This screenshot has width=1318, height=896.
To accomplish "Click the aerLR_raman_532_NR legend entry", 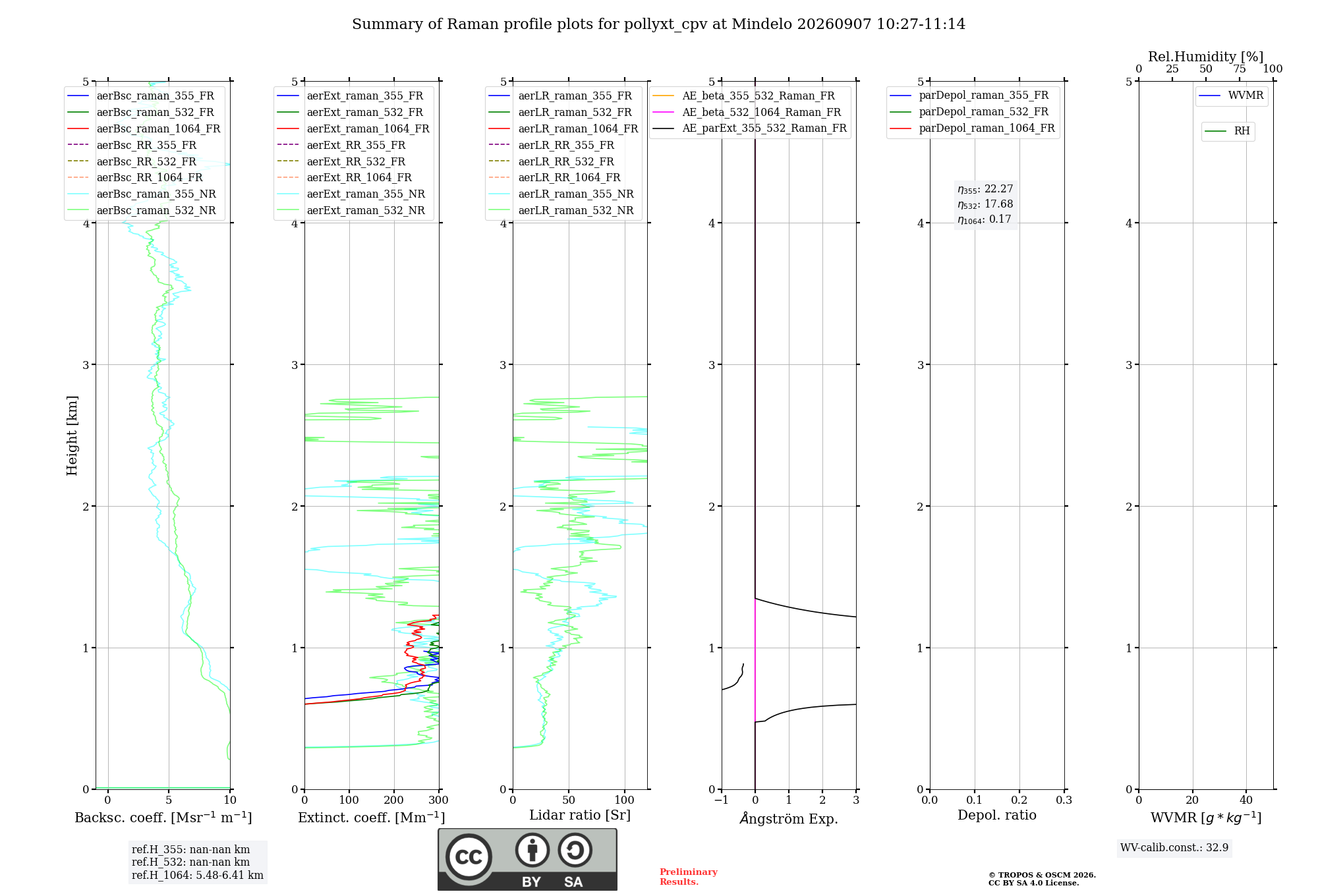I will tap(561, 211).
